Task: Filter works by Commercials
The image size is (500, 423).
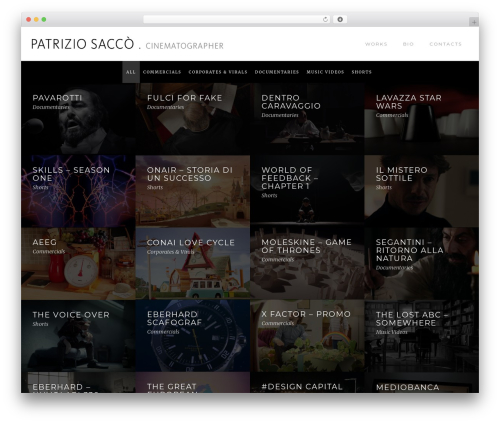Action: tap(162, 72)
